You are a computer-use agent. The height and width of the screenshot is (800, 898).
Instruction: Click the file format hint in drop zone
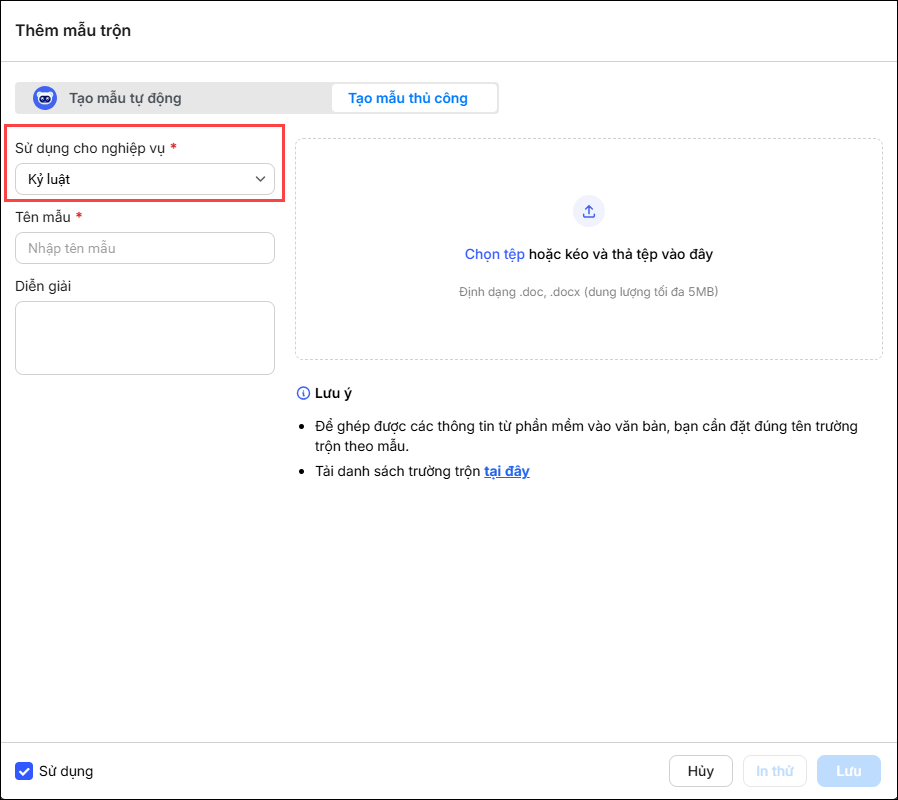[x=588, y=292]
